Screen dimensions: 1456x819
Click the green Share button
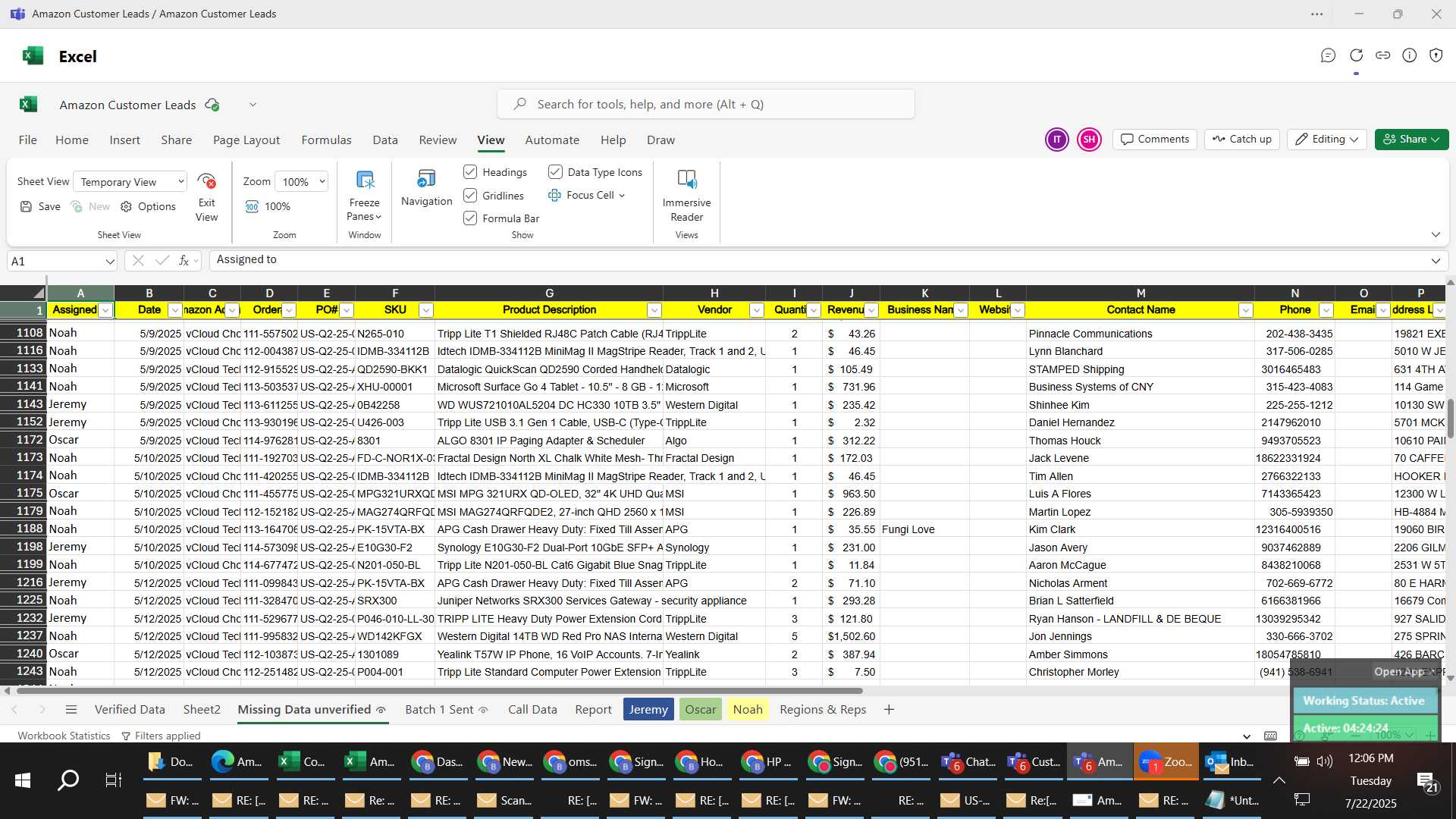pos(1411,140)
